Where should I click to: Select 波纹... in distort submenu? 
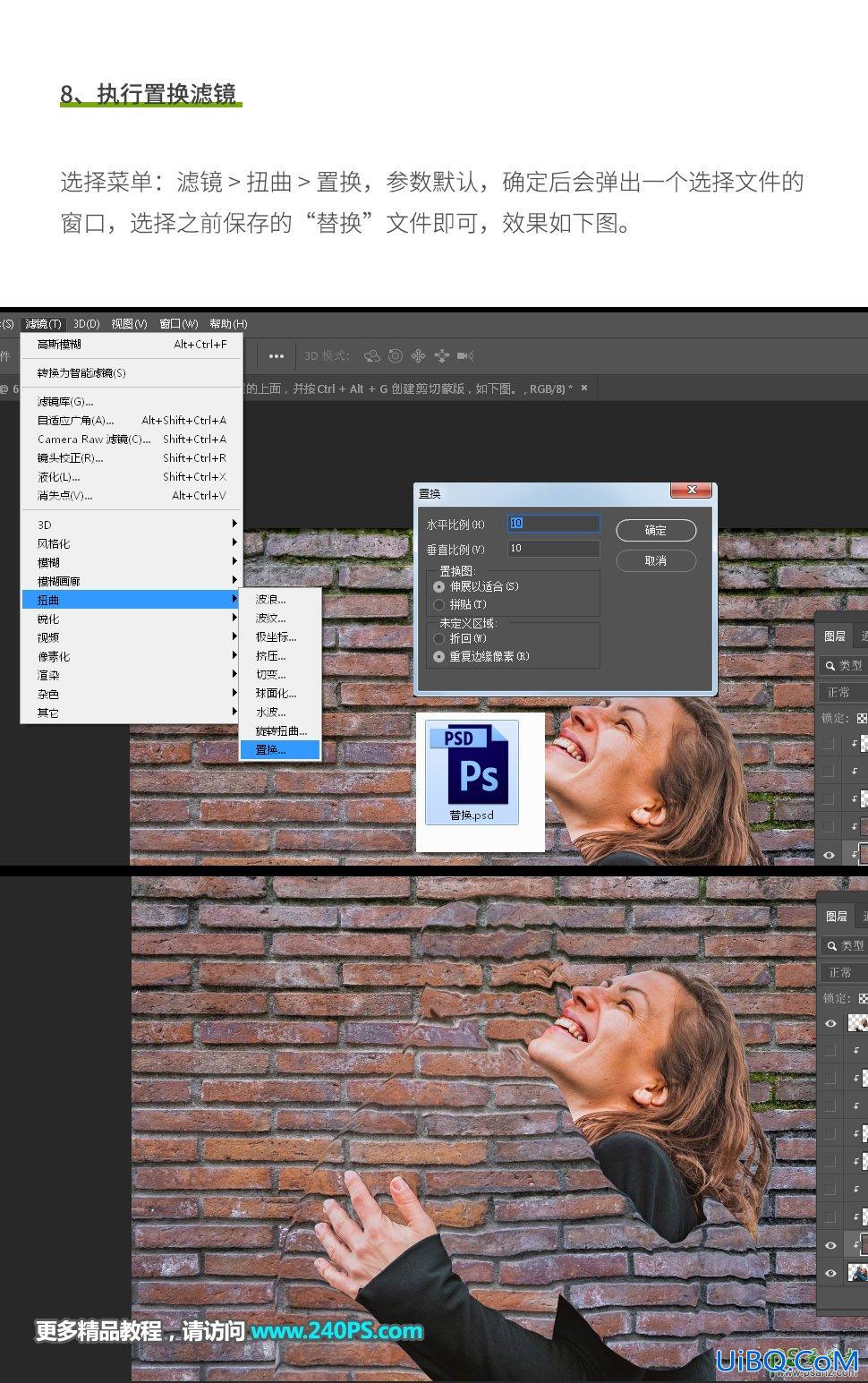280,618
